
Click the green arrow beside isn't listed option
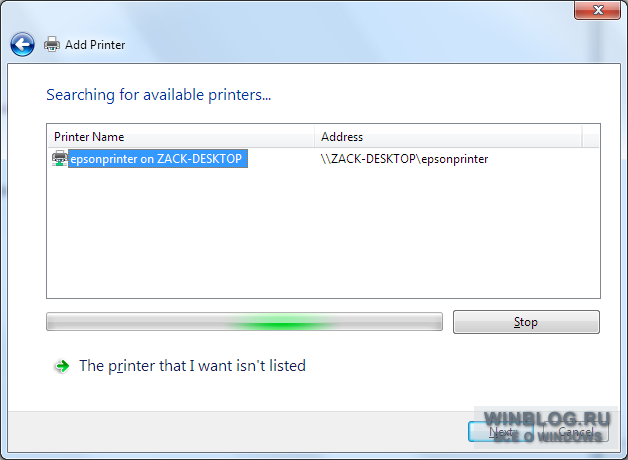click(62, 366)
